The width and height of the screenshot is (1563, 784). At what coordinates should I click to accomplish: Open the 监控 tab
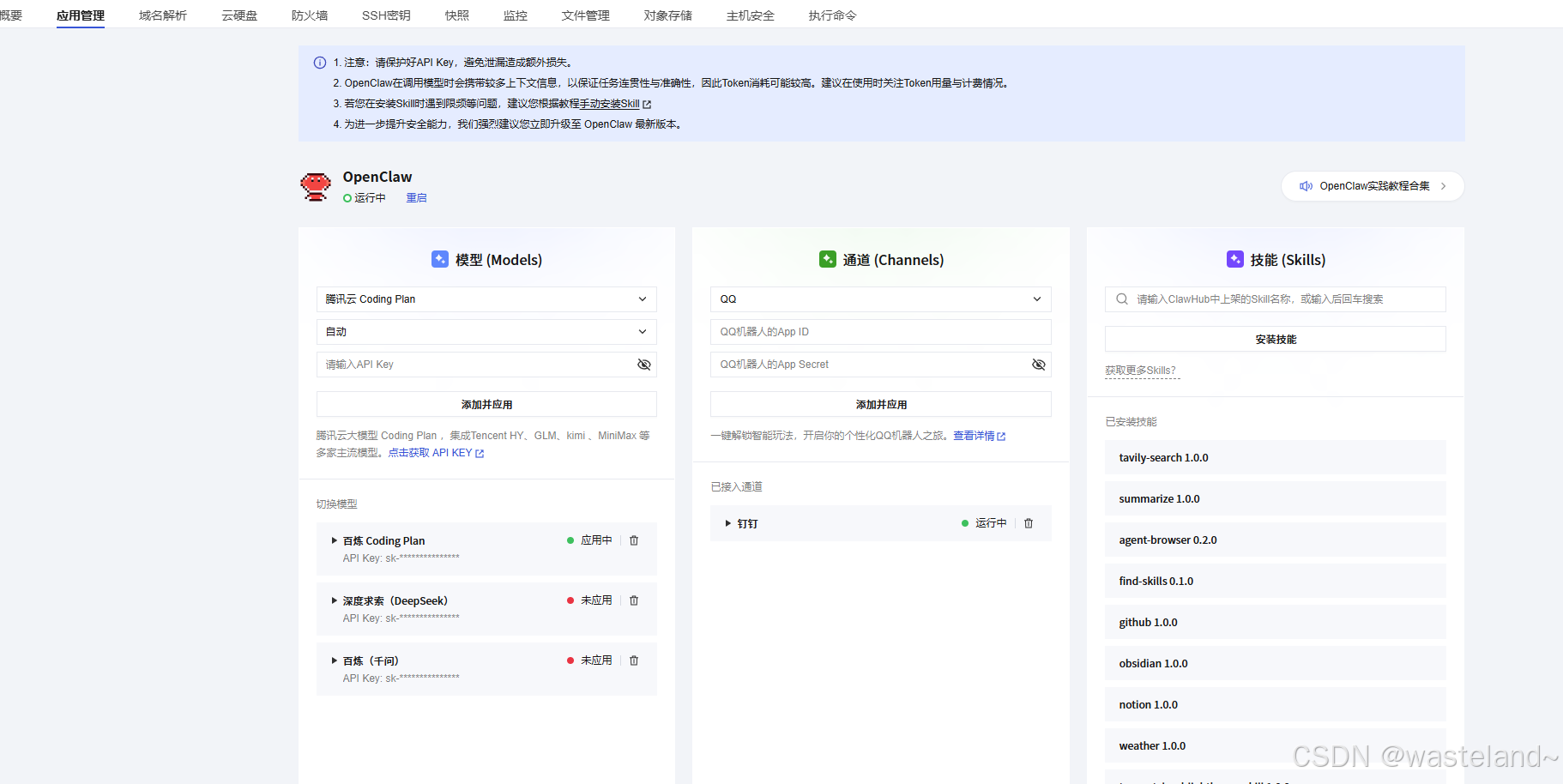point(515,15)
